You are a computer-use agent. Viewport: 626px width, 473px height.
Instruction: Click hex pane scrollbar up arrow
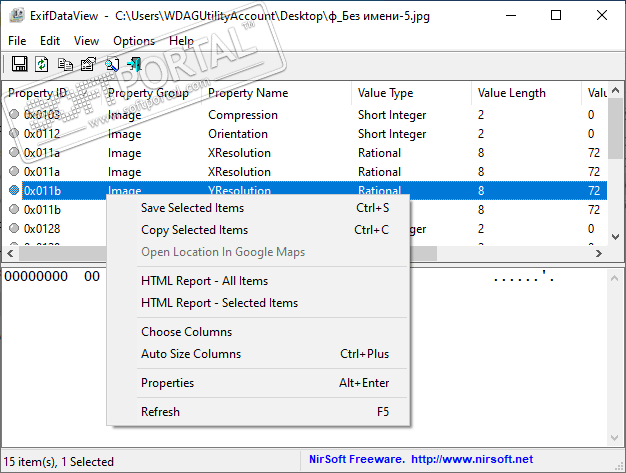point(615,278)
